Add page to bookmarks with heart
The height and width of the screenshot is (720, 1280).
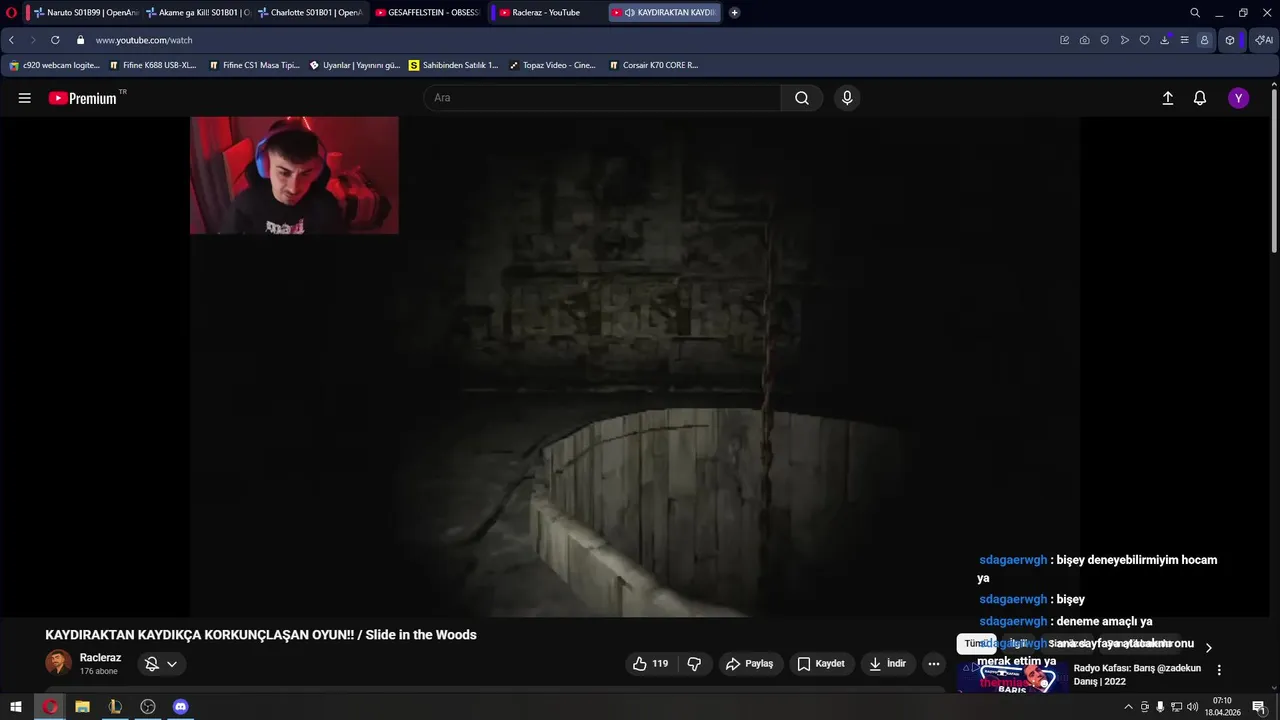1145,40
